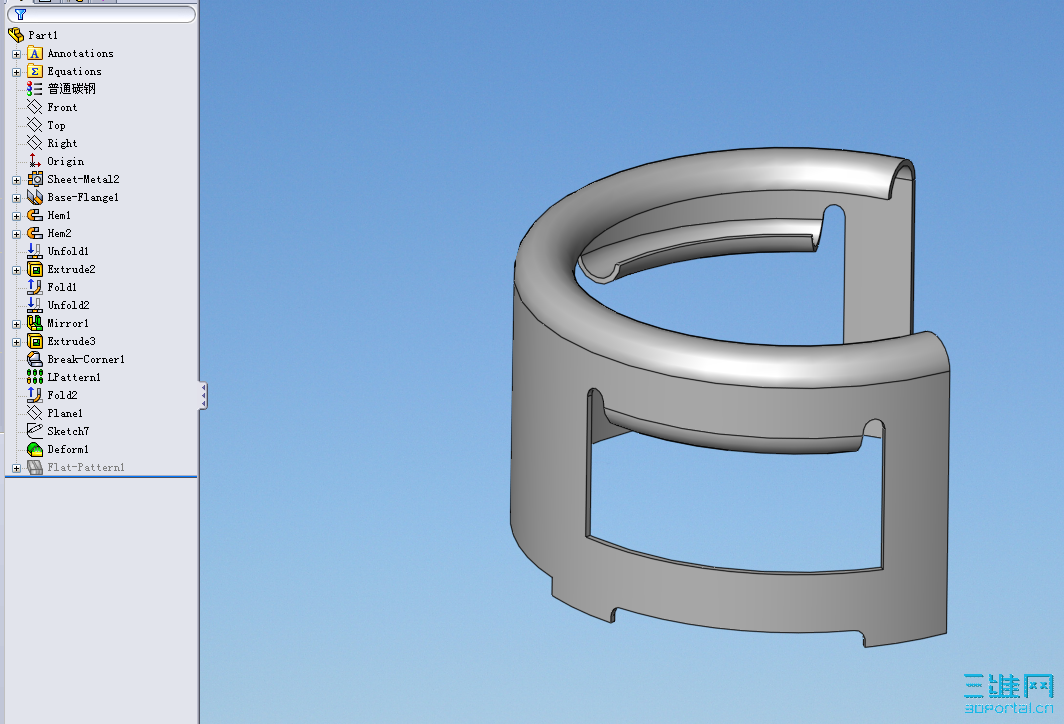This screenshot has width=1064, height=724.
Task: Click the Extrude3 feature icon
Action: [35, 341]
